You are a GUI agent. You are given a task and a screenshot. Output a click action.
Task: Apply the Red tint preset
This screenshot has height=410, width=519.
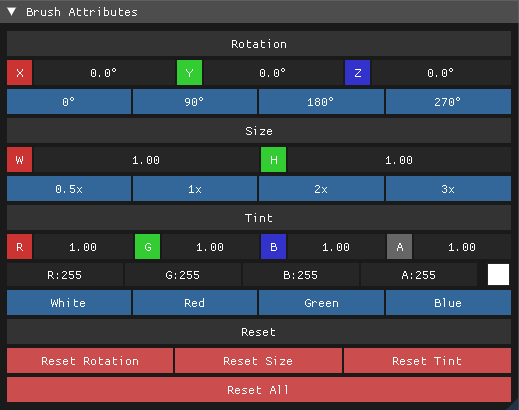pyautogui.click(x=195, y=303)
